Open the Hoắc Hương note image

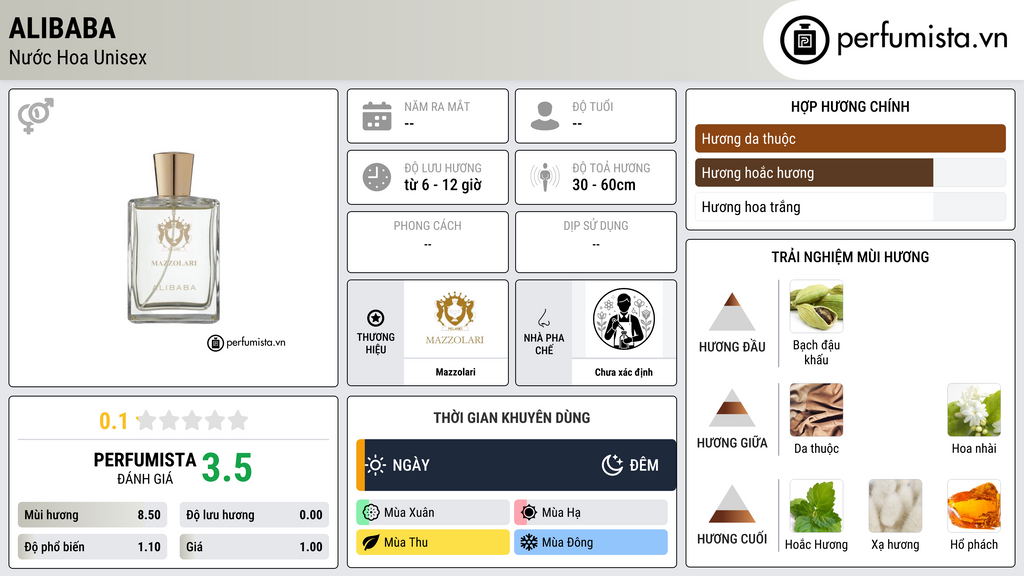(816, 505)
